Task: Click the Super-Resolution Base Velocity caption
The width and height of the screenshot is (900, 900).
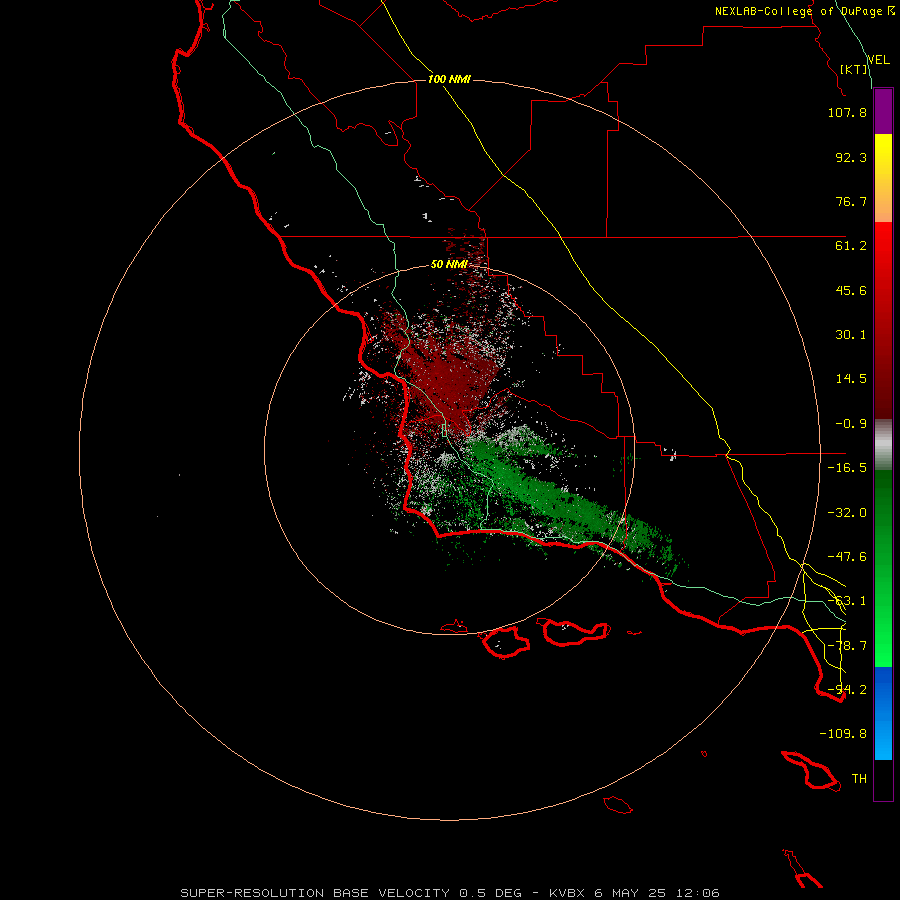Action: [449, 893]
